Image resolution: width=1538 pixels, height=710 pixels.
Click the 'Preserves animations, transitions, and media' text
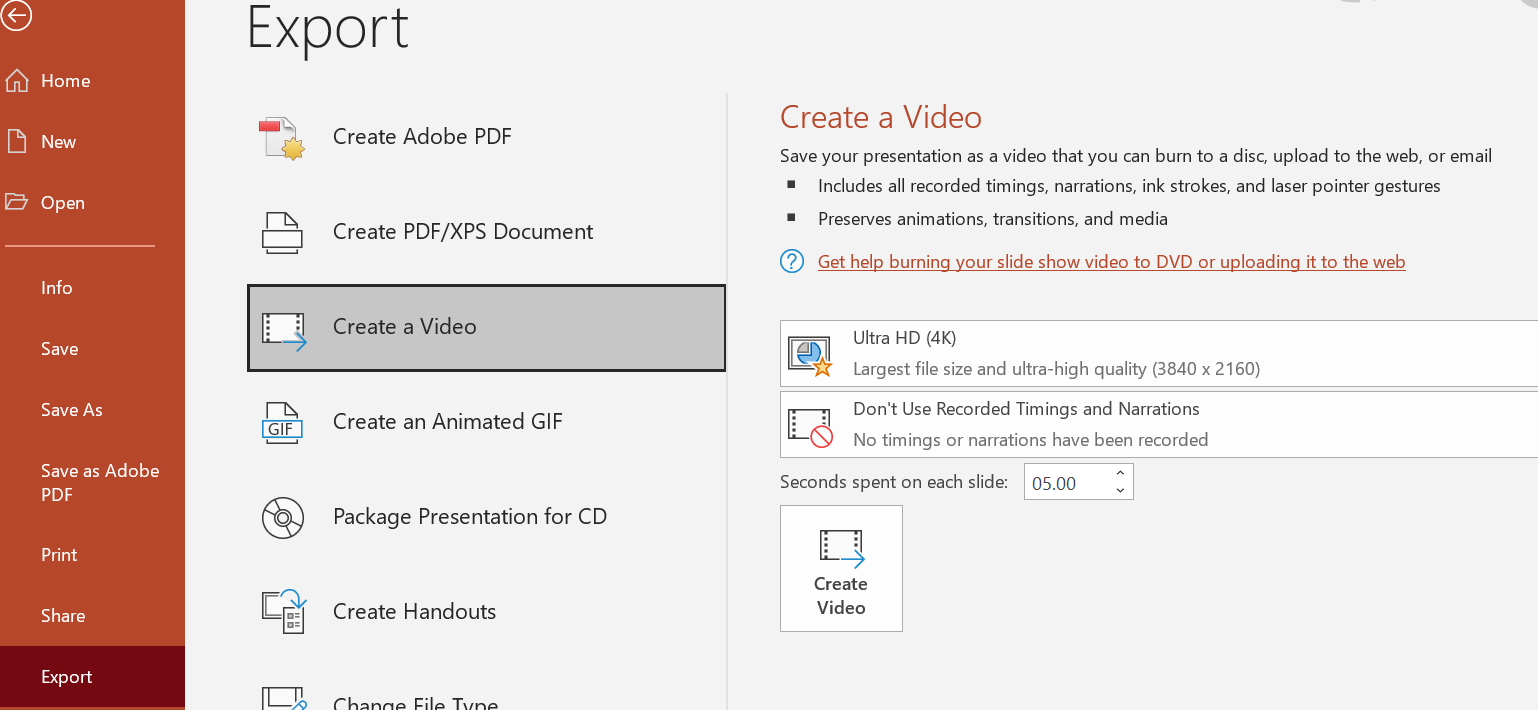tap(993, 218)
